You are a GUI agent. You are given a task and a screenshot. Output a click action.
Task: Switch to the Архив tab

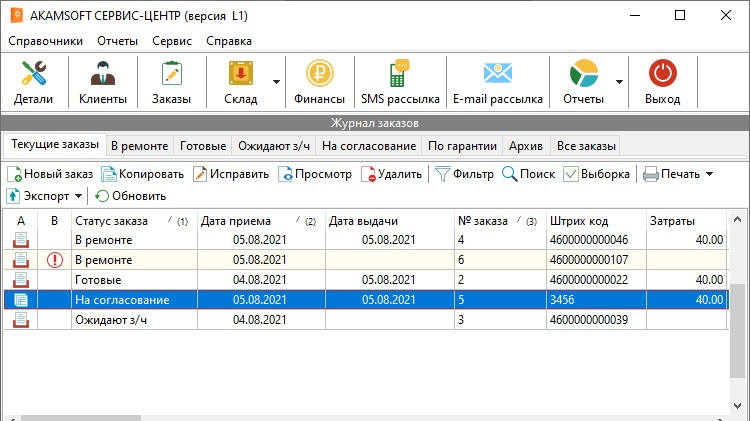coord(526,146)
